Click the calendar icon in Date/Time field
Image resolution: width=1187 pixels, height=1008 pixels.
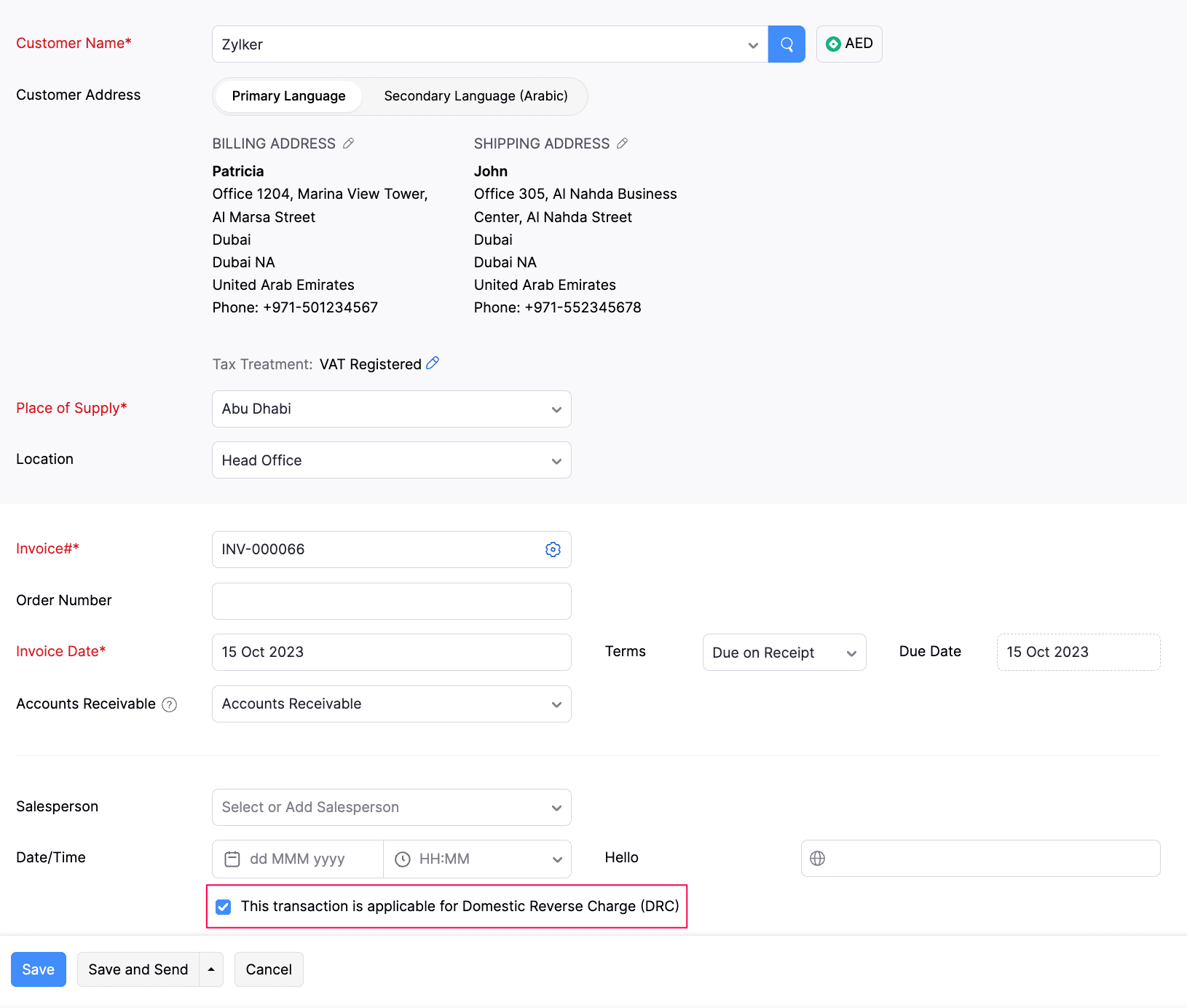(232, 859)
